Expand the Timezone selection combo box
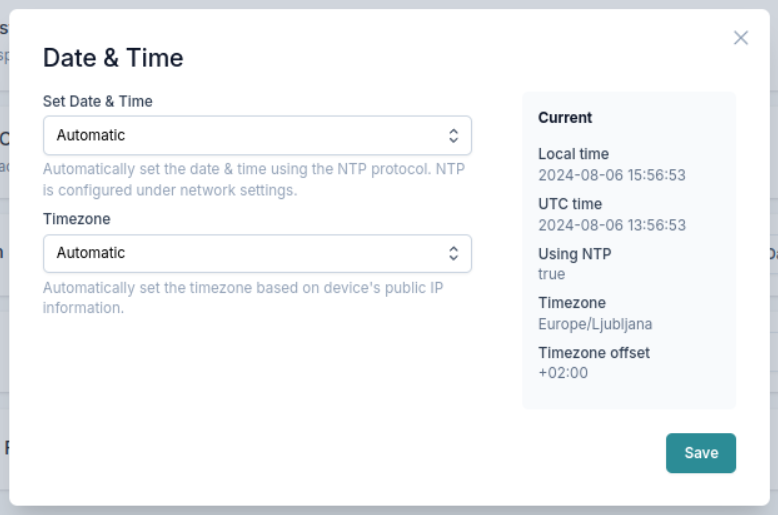This screenshot has height=515, width=778. pos(257,254)
